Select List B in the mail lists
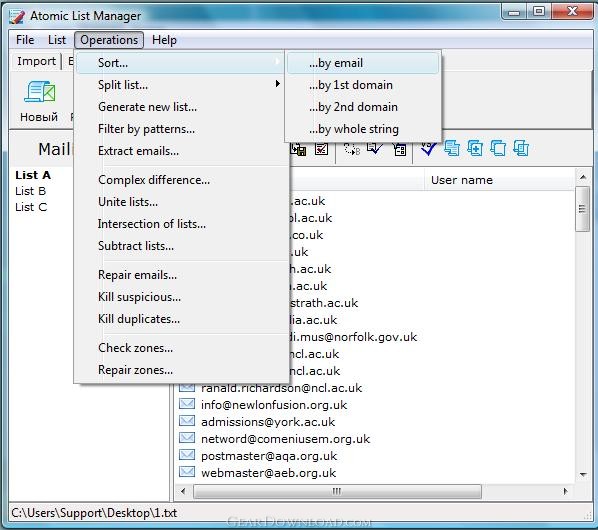The image size is (598, 530). 31,191
